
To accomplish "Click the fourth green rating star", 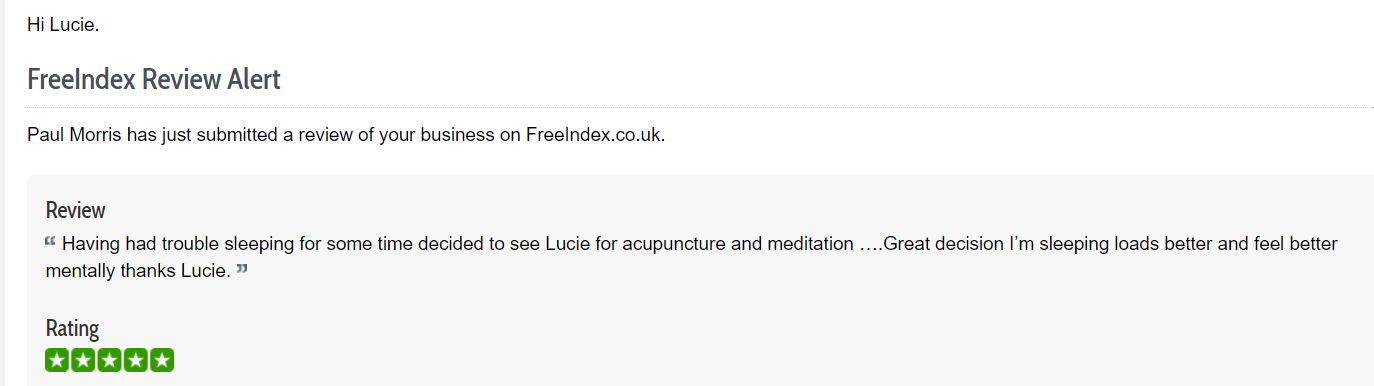I will click(136, 361).
